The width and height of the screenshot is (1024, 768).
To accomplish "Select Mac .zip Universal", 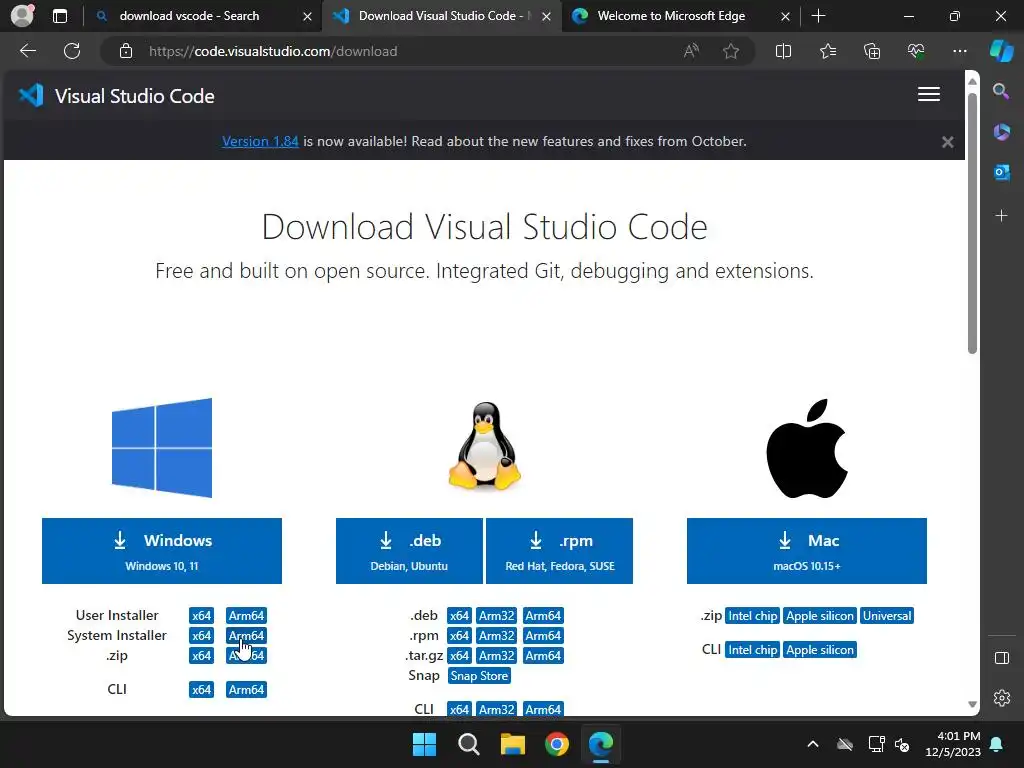I will coord(887,615).
